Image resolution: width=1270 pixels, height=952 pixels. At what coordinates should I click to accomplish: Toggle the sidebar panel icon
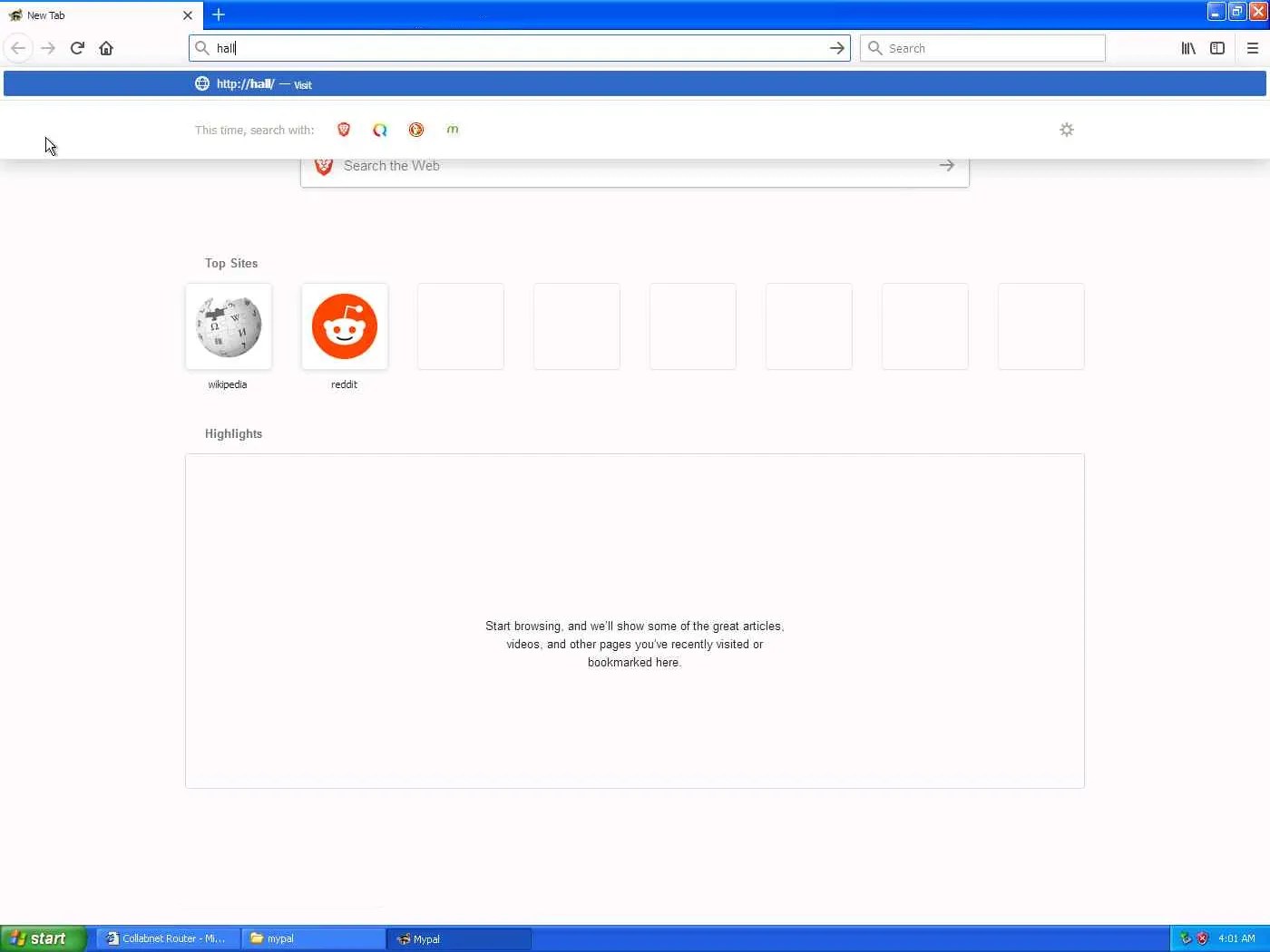1217,48
